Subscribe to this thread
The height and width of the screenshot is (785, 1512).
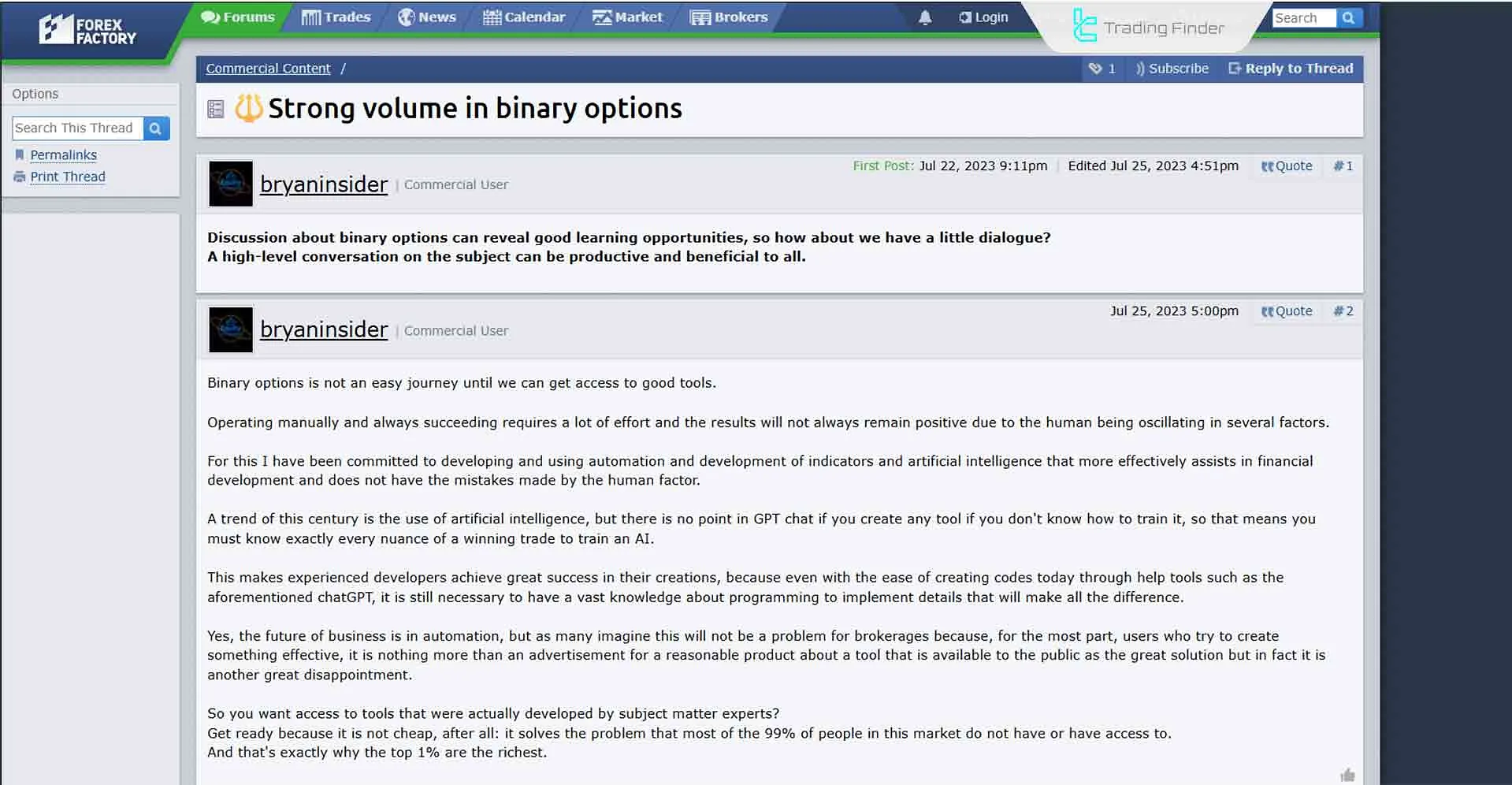[1172, 69]
